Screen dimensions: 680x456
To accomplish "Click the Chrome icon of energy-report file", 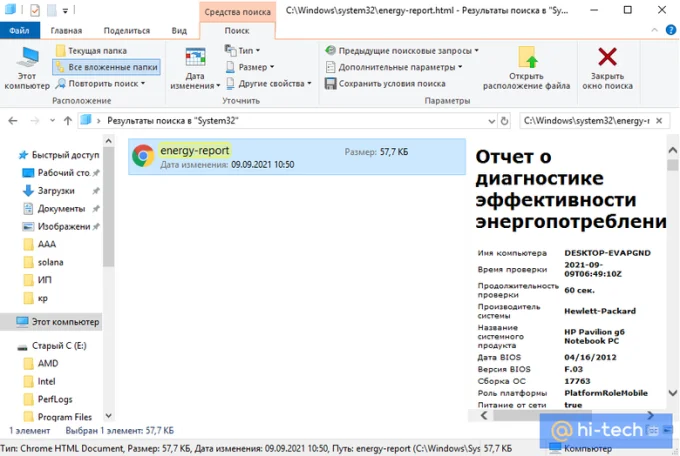I will pyautogui.click(x=143, y=156).
